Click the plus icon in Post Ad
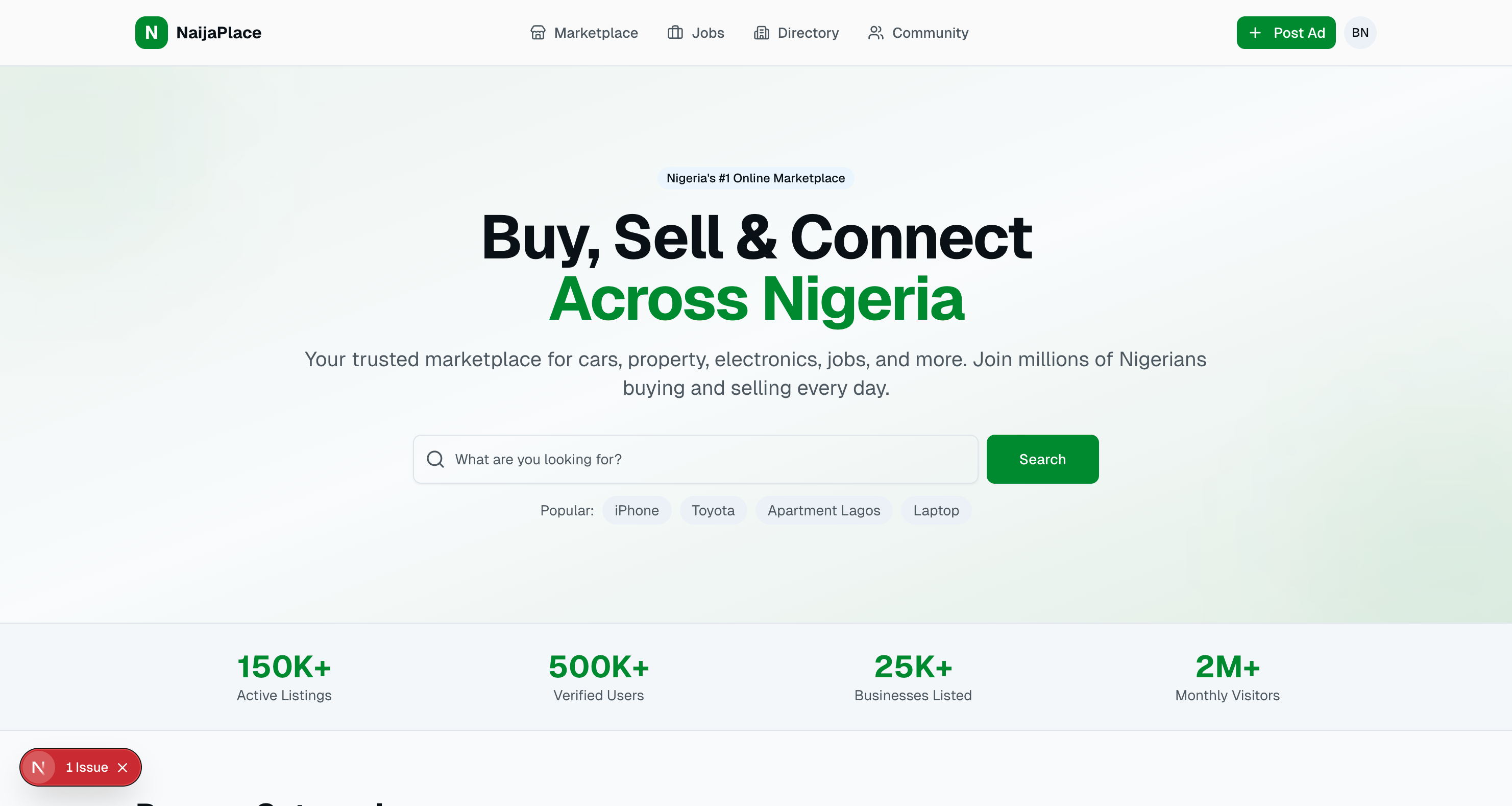This screenshot has width=1512, height=806. pos(1255,33)
